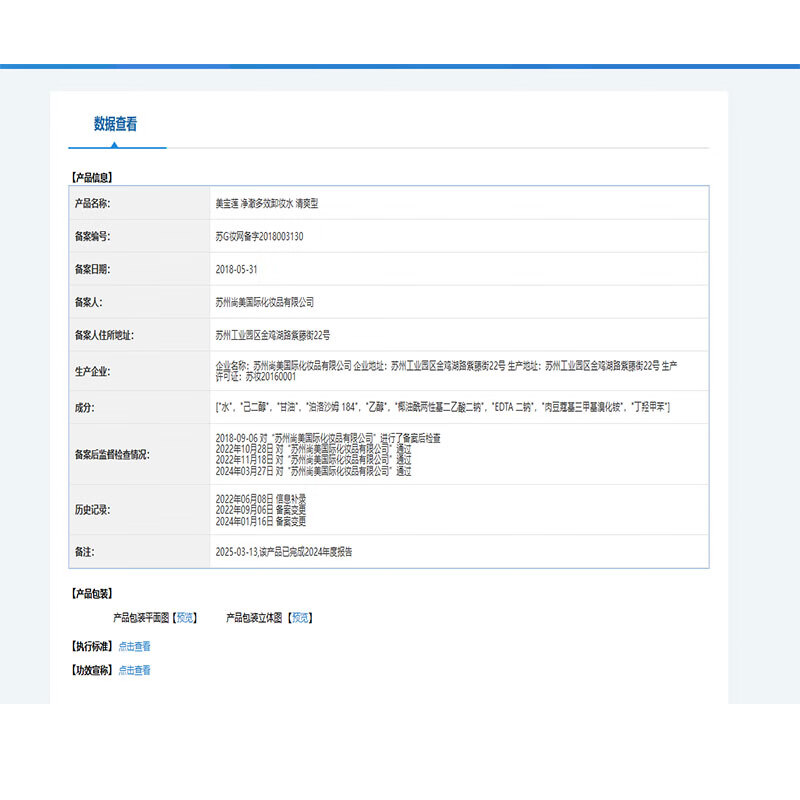The height and width of the screenshot is (800, 800).
Task: Click the 备案人 company name value
Action: click(264, 302)
